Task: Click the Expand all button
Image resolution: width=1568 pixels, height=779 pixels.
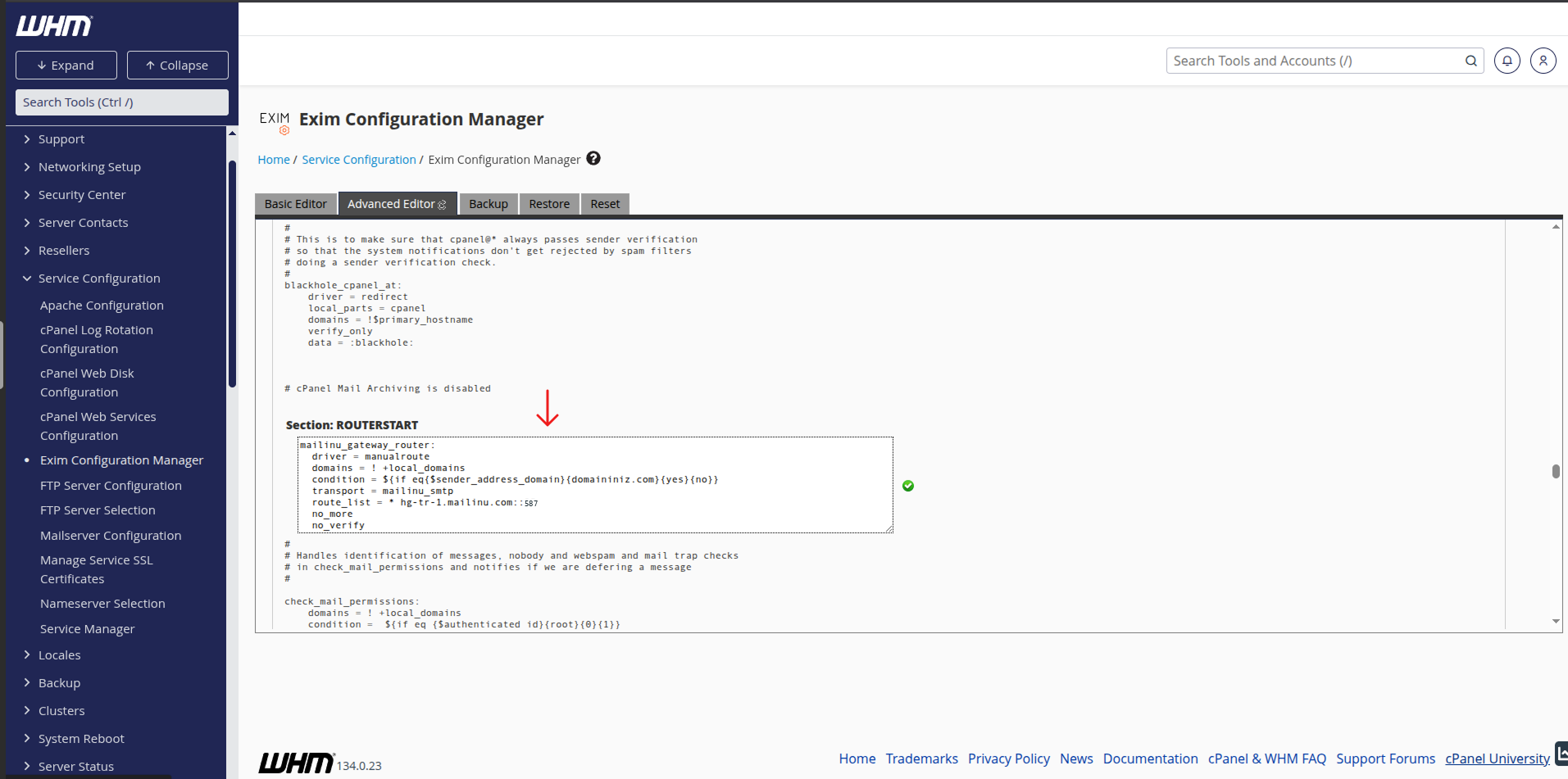Action: coord(66,66)
